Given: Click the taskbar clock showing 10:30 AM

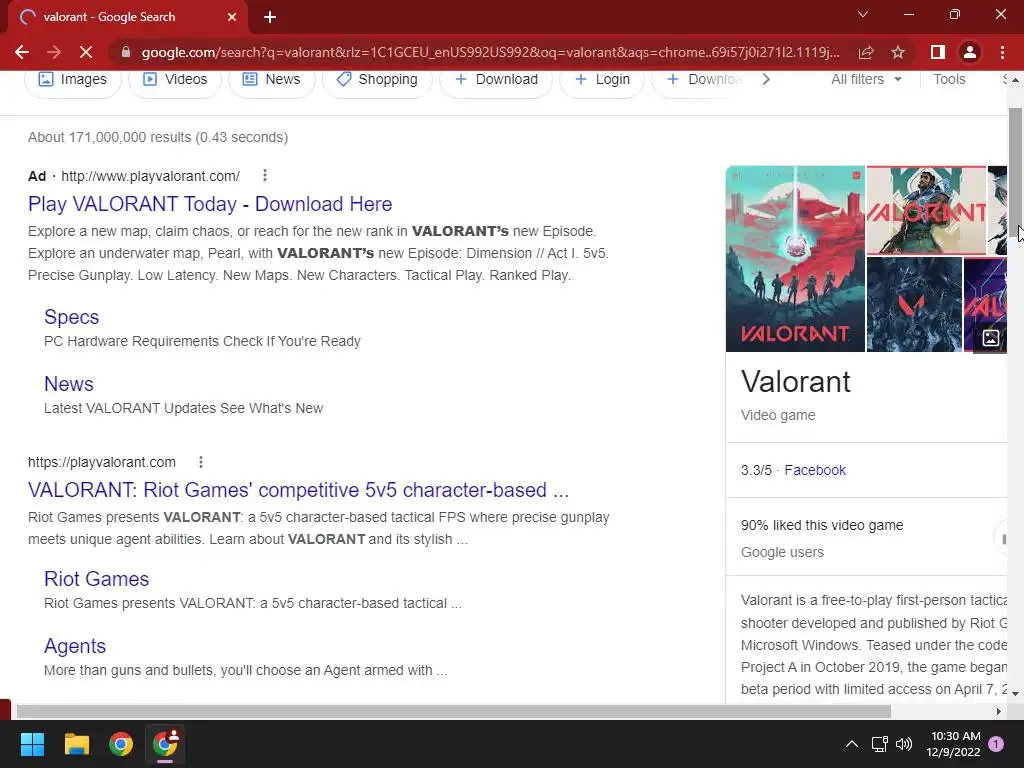Looking at the screenshot, I should [x=953, y=744].
